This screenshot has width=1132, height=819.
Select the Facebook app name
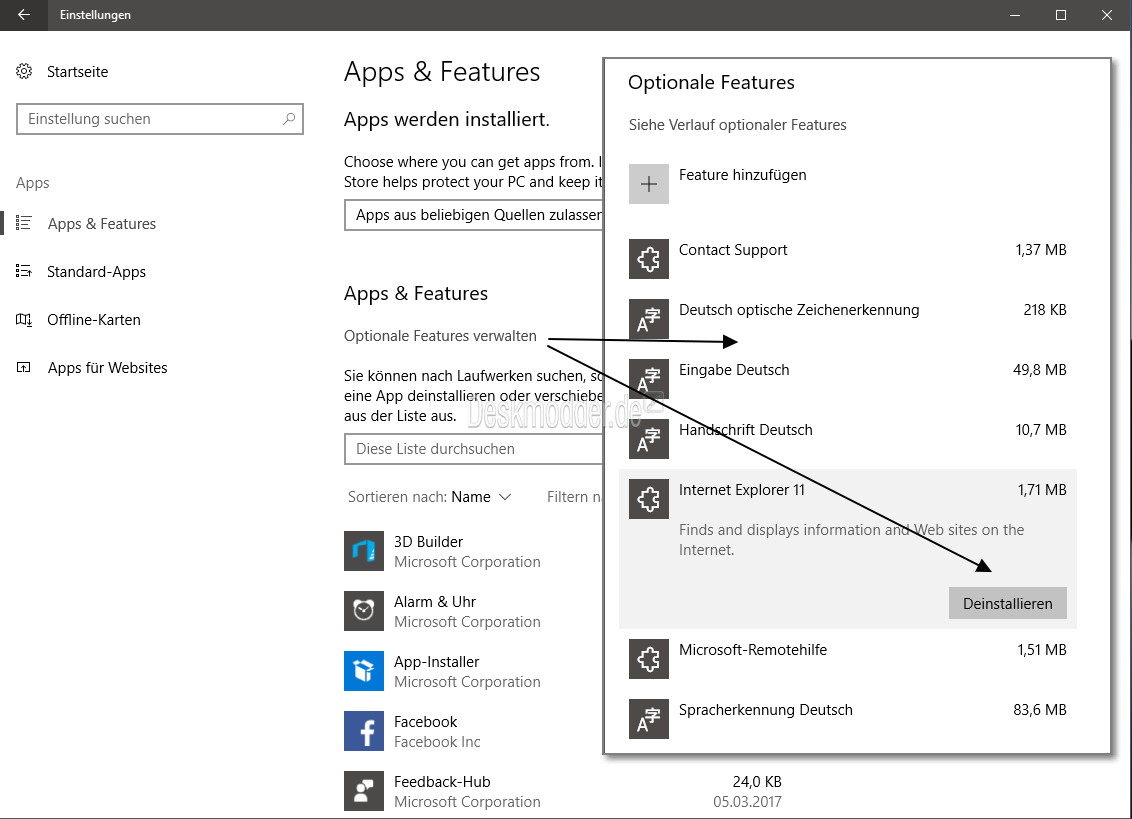point(425,722)
